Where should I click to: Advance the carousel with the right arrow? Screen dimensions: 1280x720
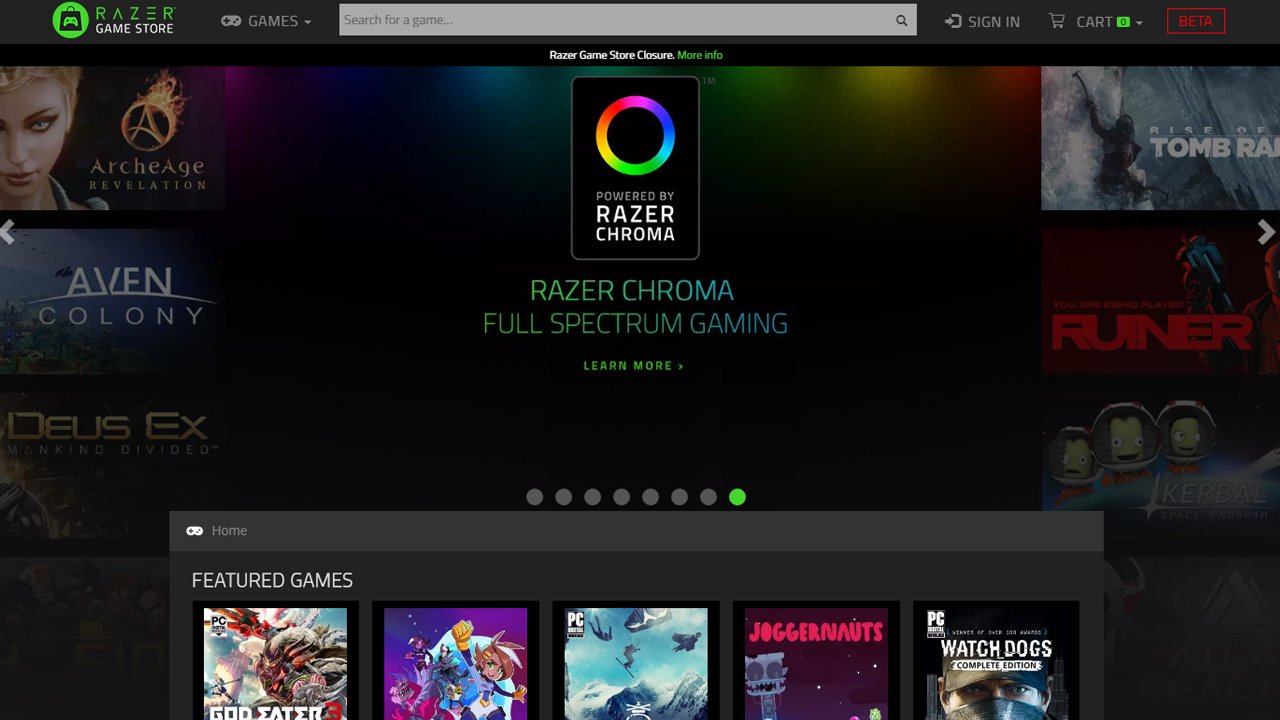tap(1266, 232)
